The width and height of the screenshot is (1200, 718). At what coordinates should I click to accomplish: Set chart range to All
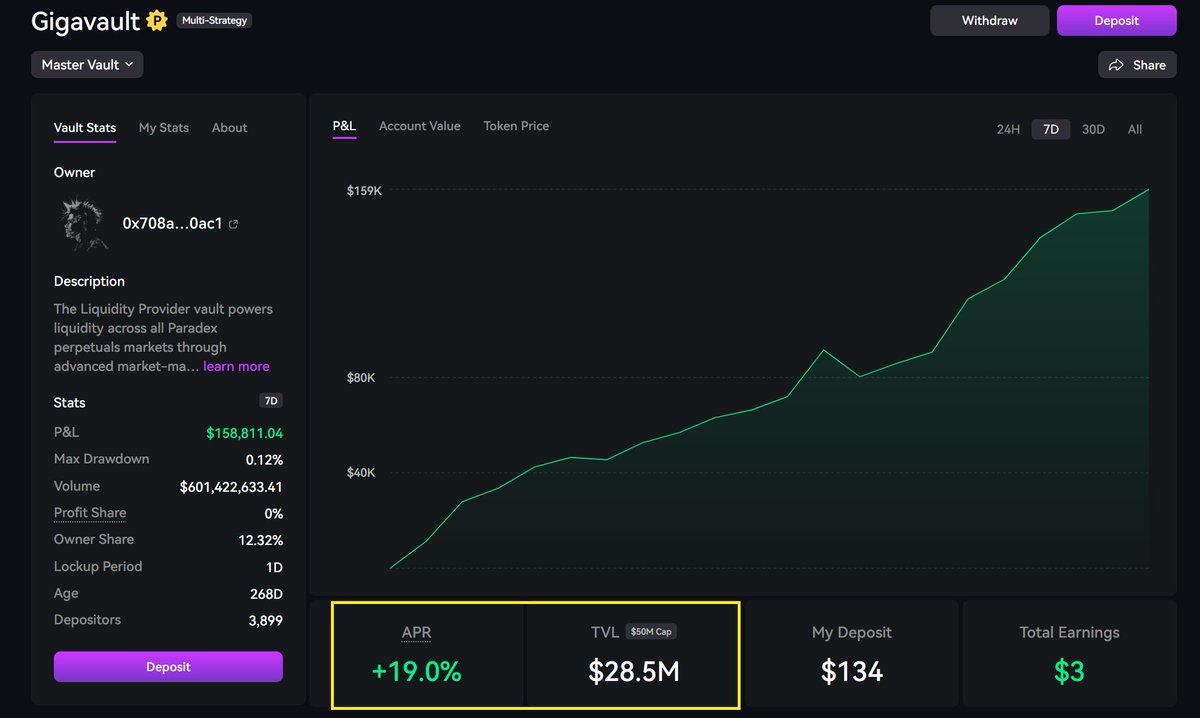[x=1135, y=129]
